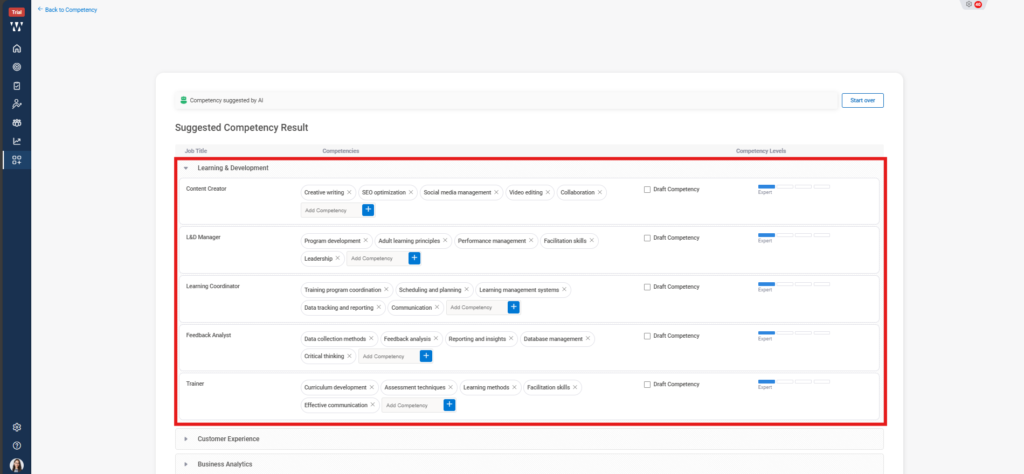This screenshot has width=1024, height=474.
Task: Click the blue plus for Content Creator
Action: click(x=368, y=210)
